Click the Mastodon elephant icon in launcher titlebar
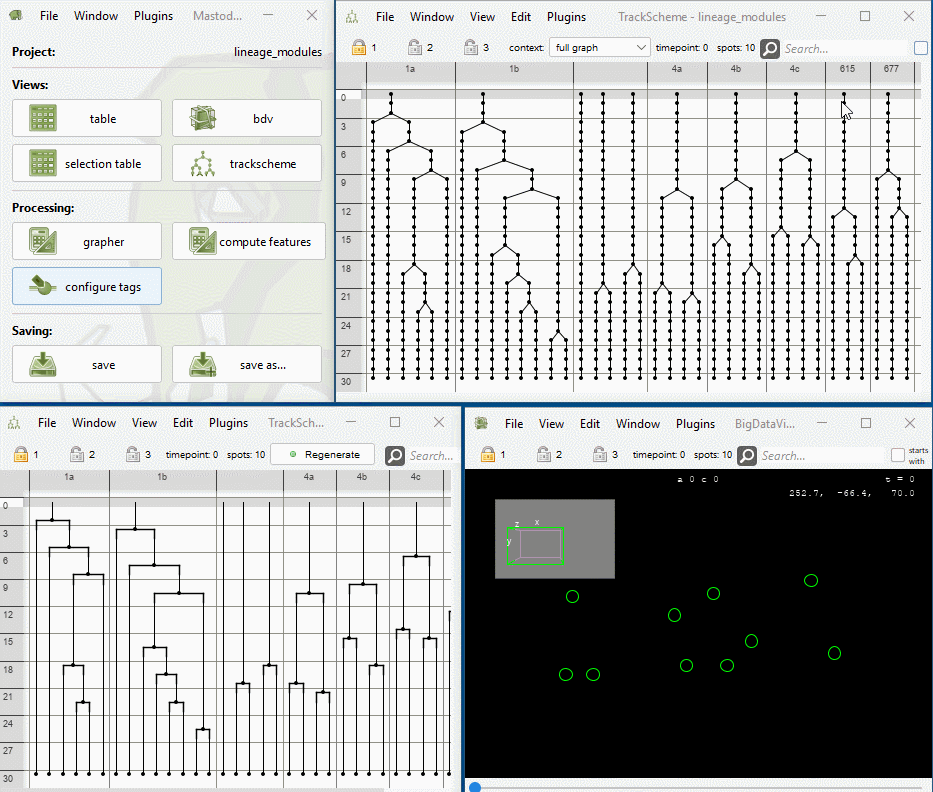The width and height of the screenshot is (933, 792). click(x=16, y=15)
